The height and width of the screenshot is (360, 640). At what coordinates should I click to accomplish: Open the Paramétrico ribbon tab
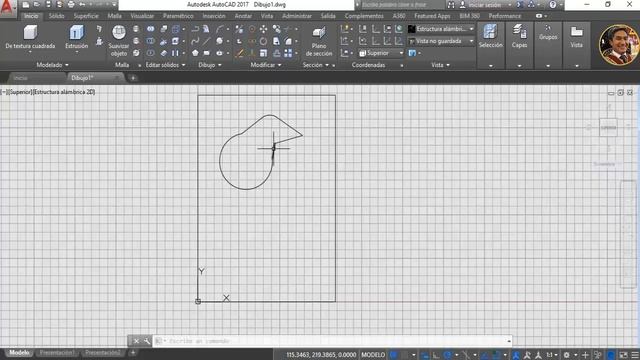coord(178,16)
